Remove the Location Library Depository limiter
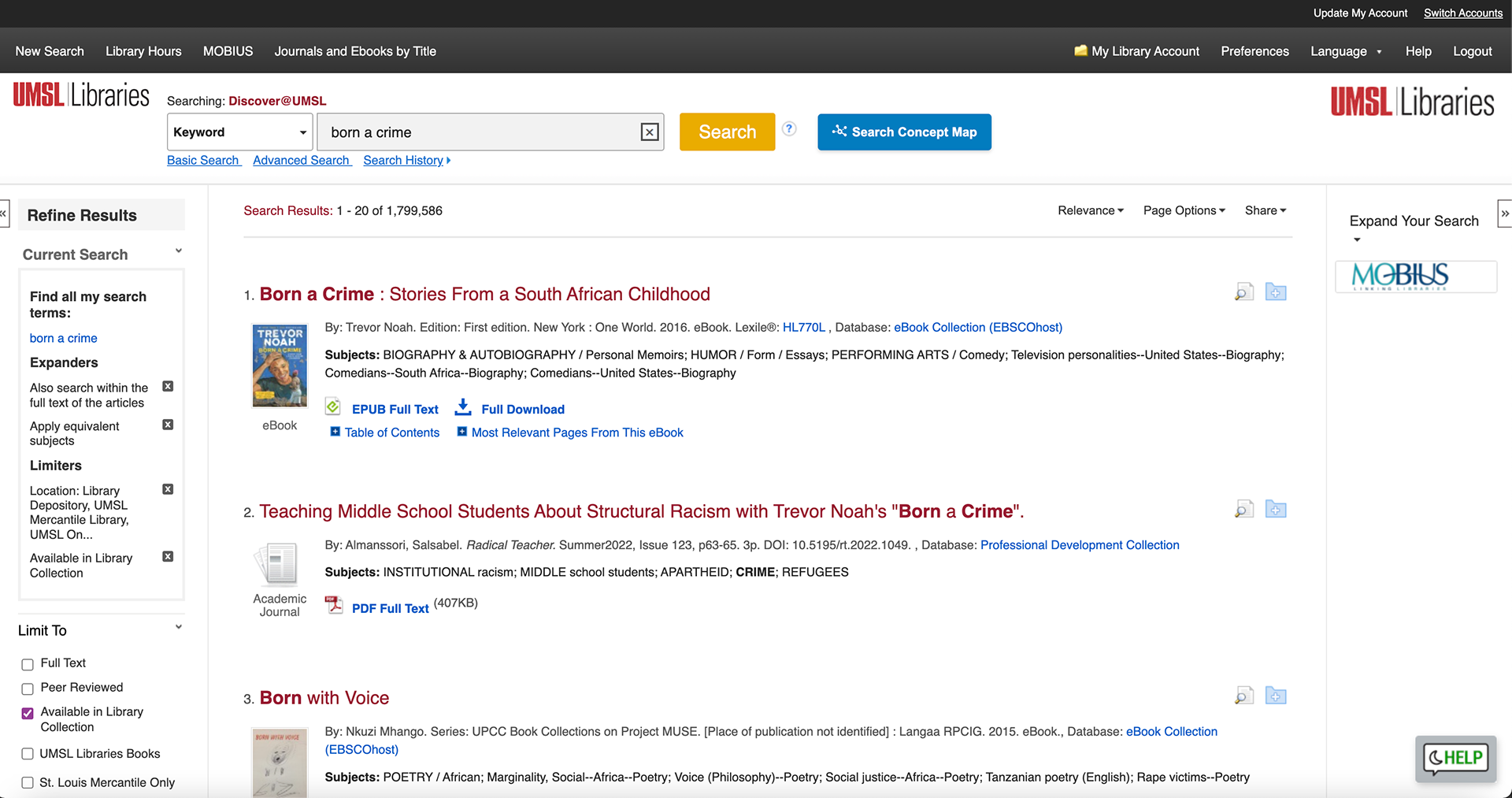Viewport: 1512px width, 798px height. click(x=168, y=489)
